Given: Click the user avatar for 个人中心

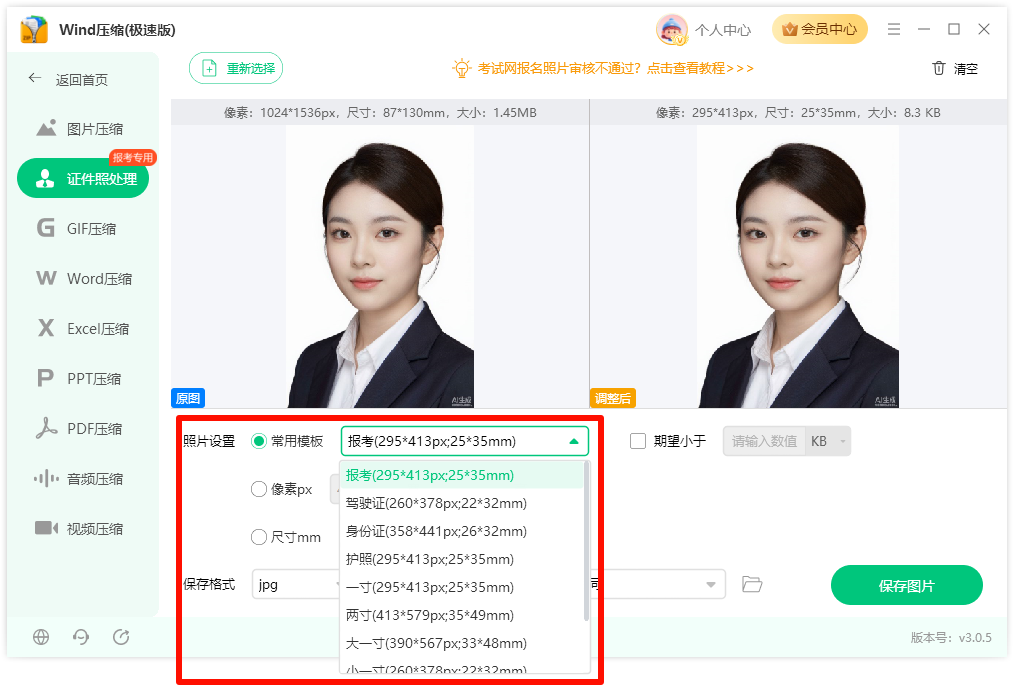Looking at the screenshot, I should [x=672, y=30].
